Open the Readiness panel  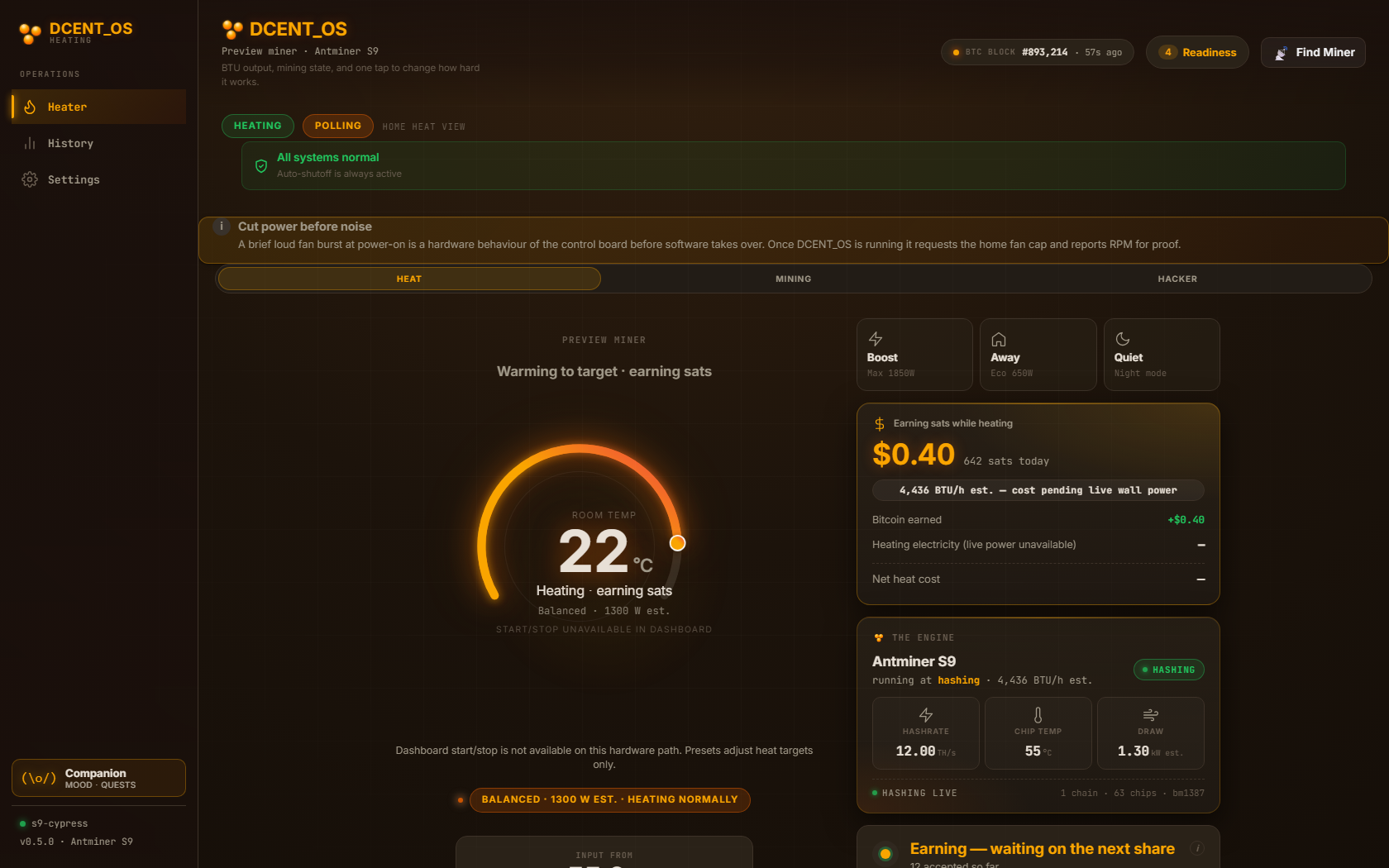click(x=1197, y=52)
